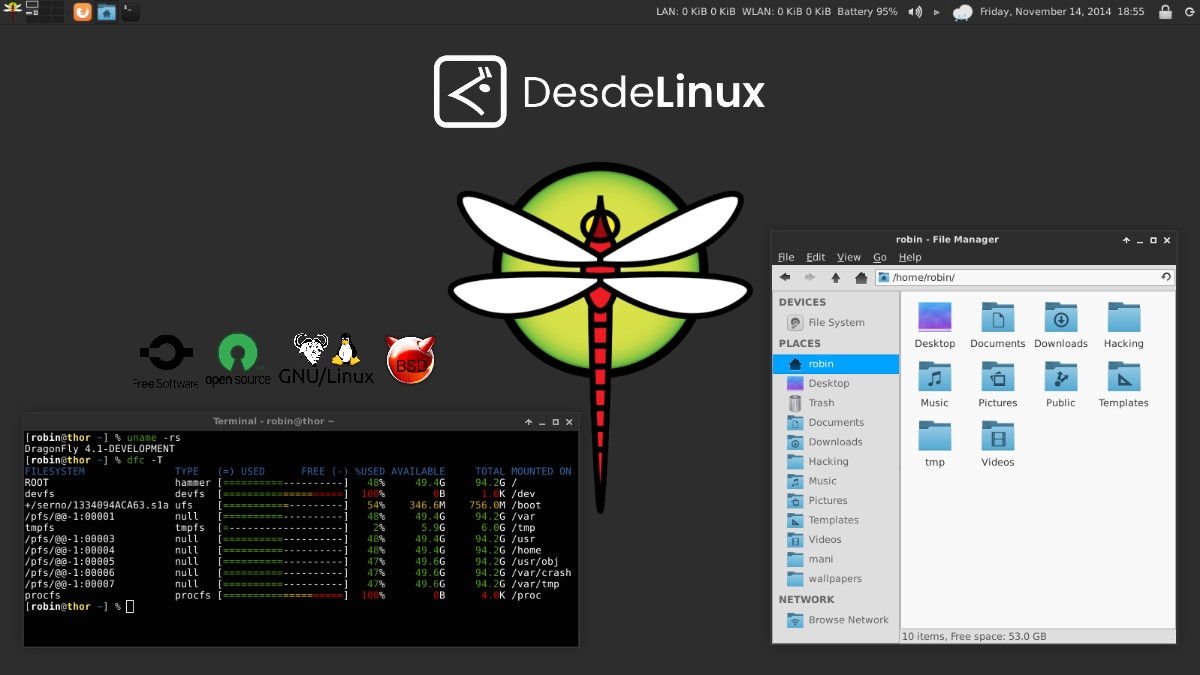Go back in File Manager toolbar
The image size is (1200, 675).
tap(785, 277)
